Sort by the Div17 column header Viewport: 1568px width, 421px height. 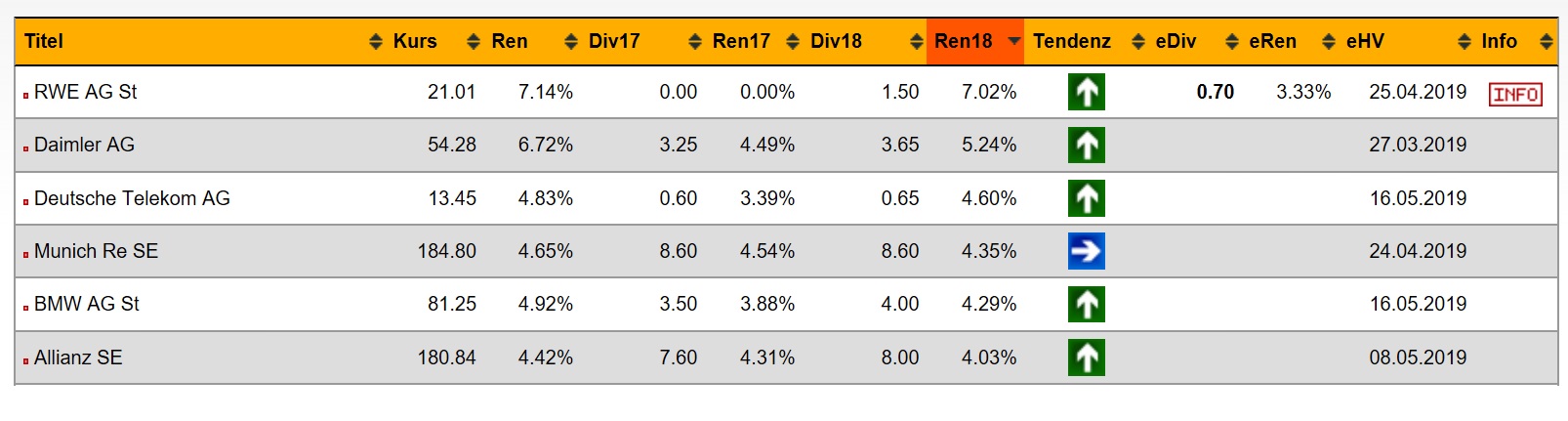pos(614,41)
